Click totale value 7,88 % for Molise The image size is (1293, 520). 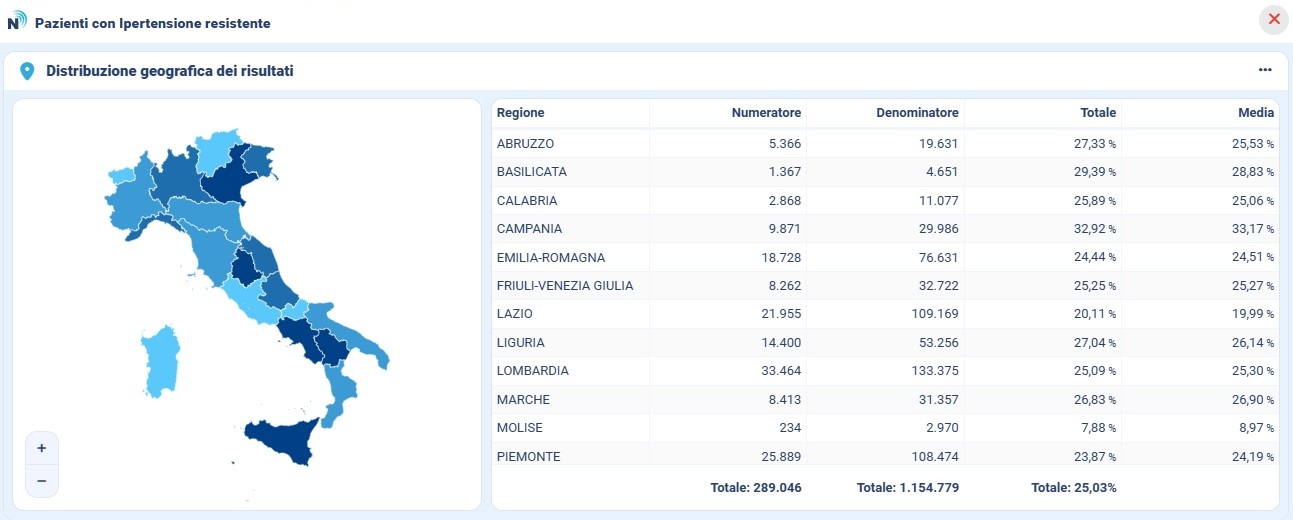coord(1097,428)
